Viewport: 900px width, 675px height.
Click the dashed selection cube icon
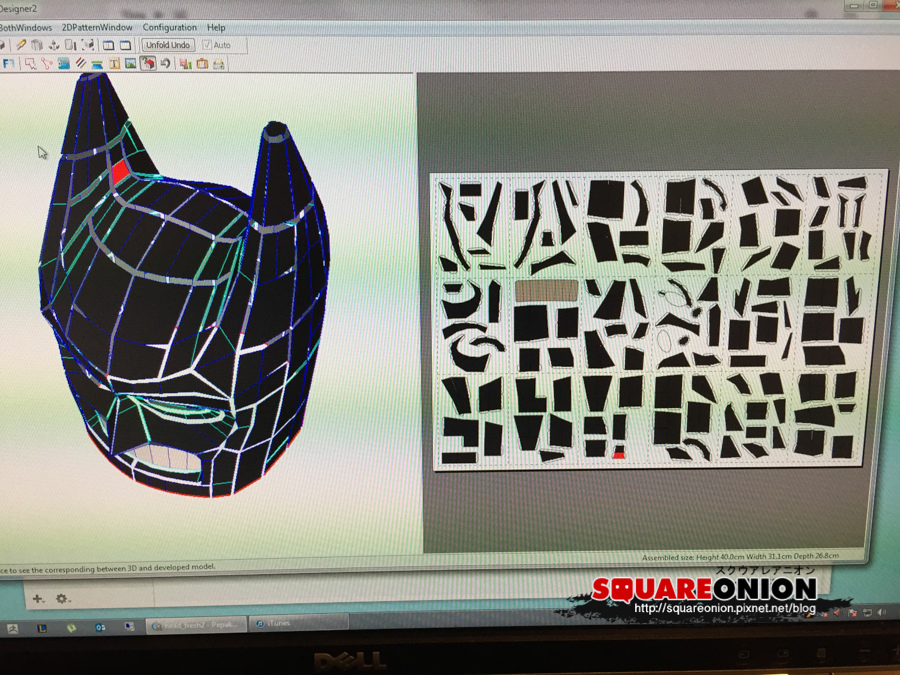pyautogui.click(x=88, y=45)
